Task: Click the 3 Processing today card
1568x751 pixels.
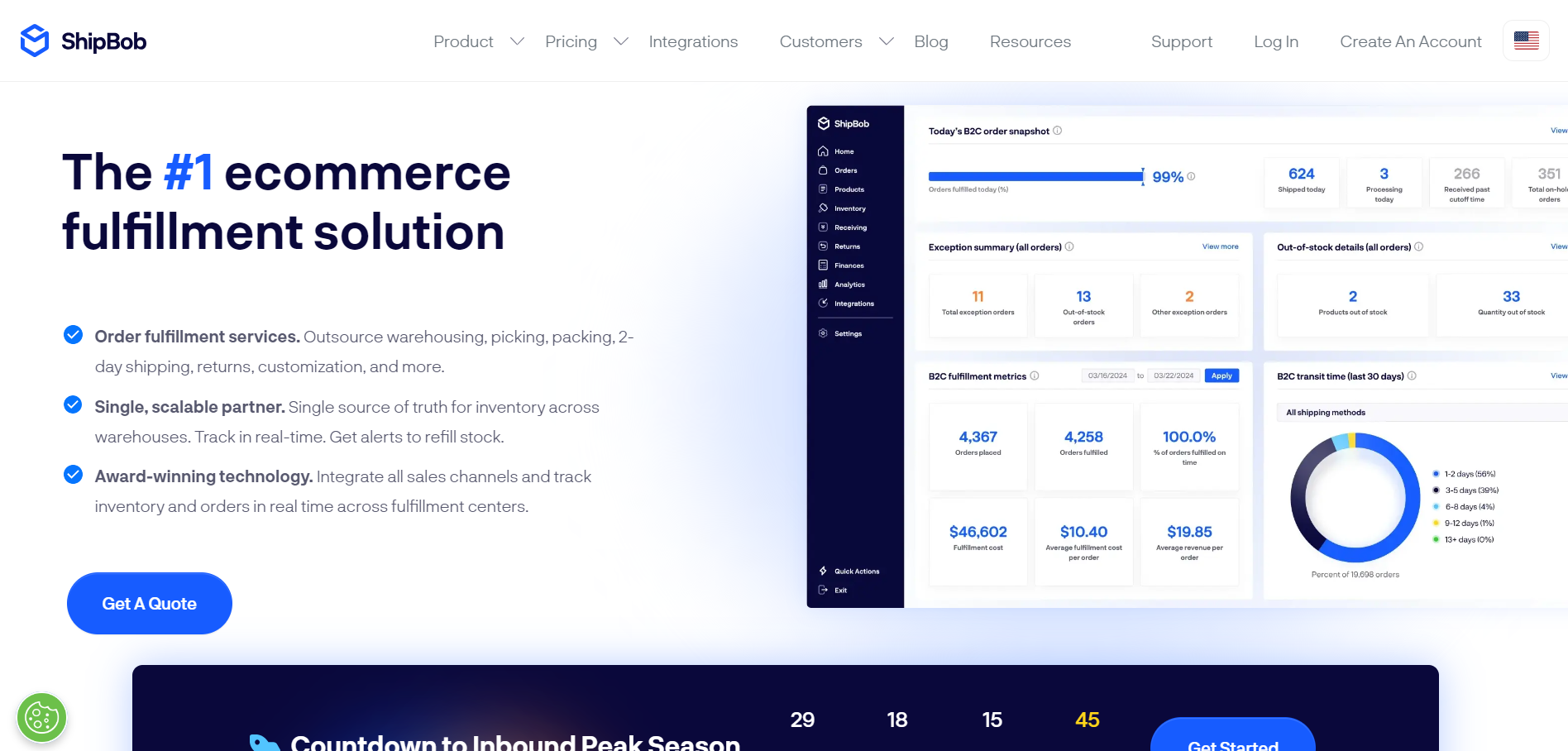Action: (x=1384, y=183)
